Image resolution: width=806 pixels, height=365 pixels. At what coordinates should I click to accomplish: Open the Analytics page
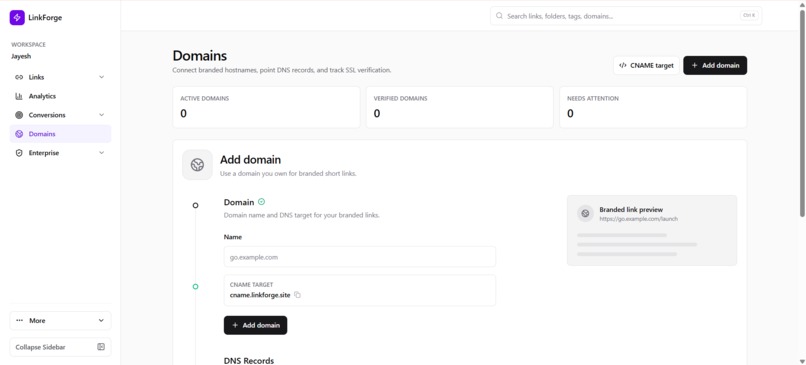tap(60, 96)
